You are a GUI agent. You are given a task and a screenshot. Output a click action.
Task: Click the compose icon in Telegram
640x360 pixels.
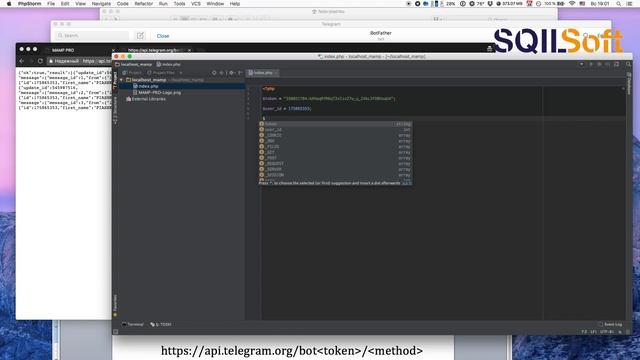[140, 36]
